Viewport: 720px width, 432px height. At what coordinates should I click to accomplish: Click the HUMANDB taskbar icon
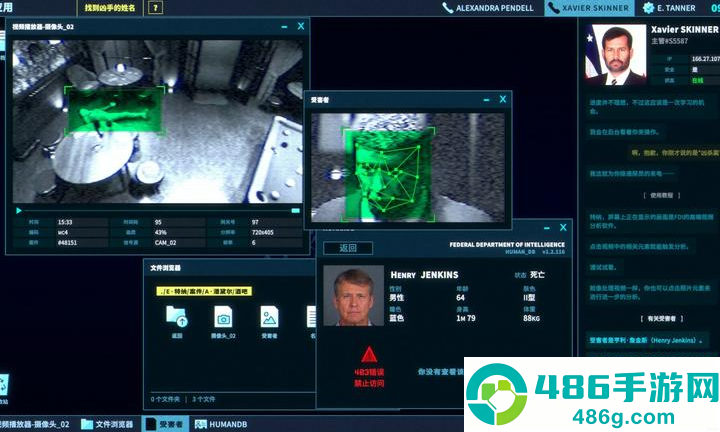tap(201, 424)
